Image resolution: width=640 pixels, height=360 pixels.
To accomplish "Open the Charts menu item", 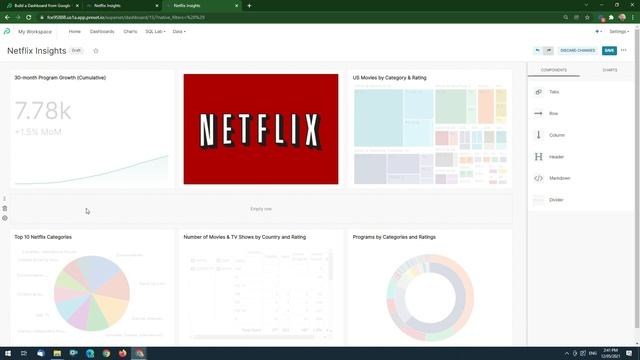I will click(x=130, y=31).
